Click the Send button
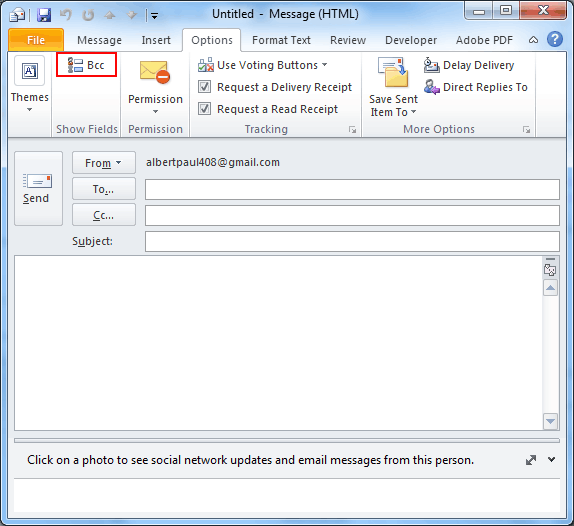 point(38,189)
